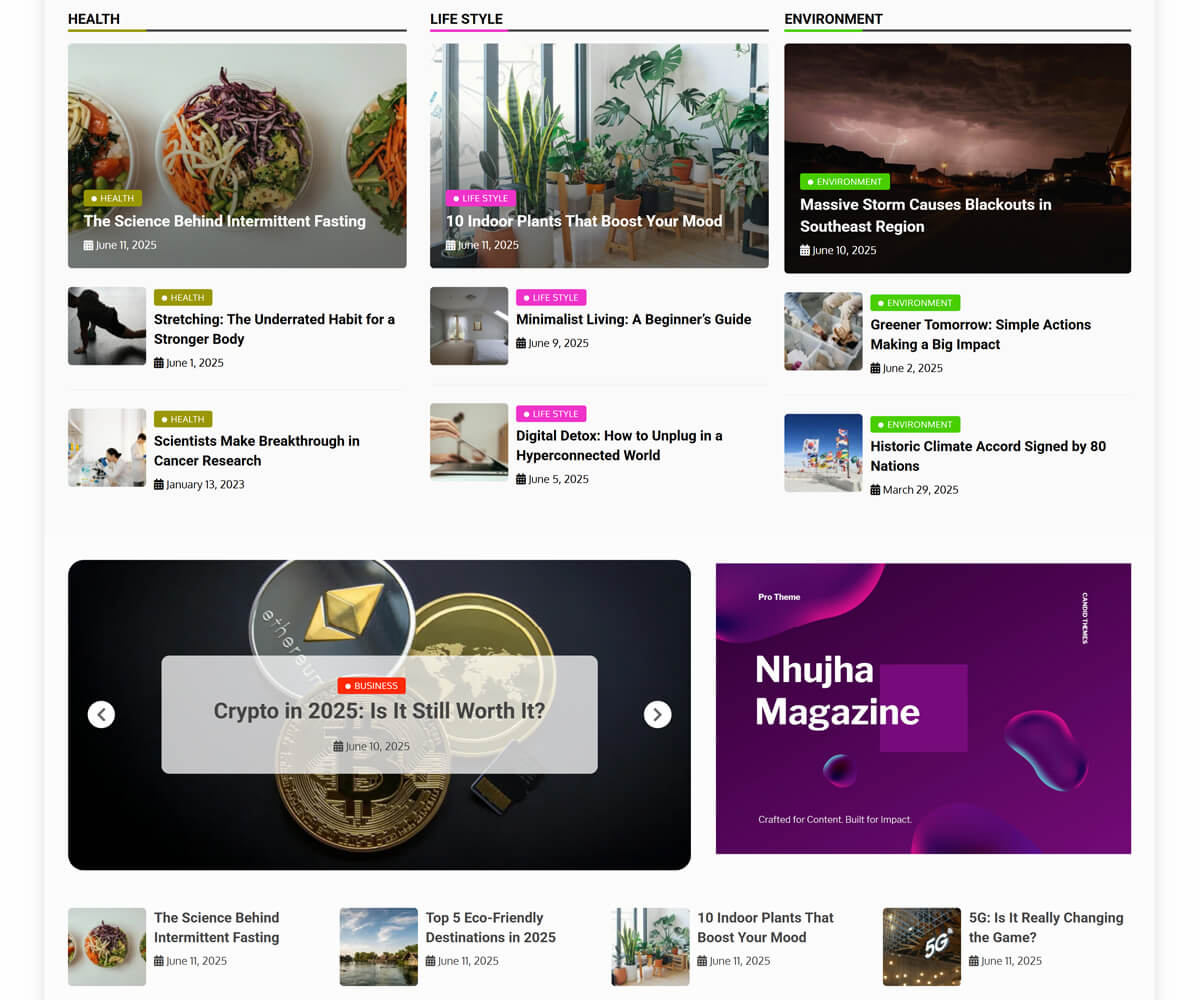Read 'Historic Climate Accord Signed by 80 Nations'
Image resolution: width=1200 pixels, height=1000 pixels.
point(987,456)
